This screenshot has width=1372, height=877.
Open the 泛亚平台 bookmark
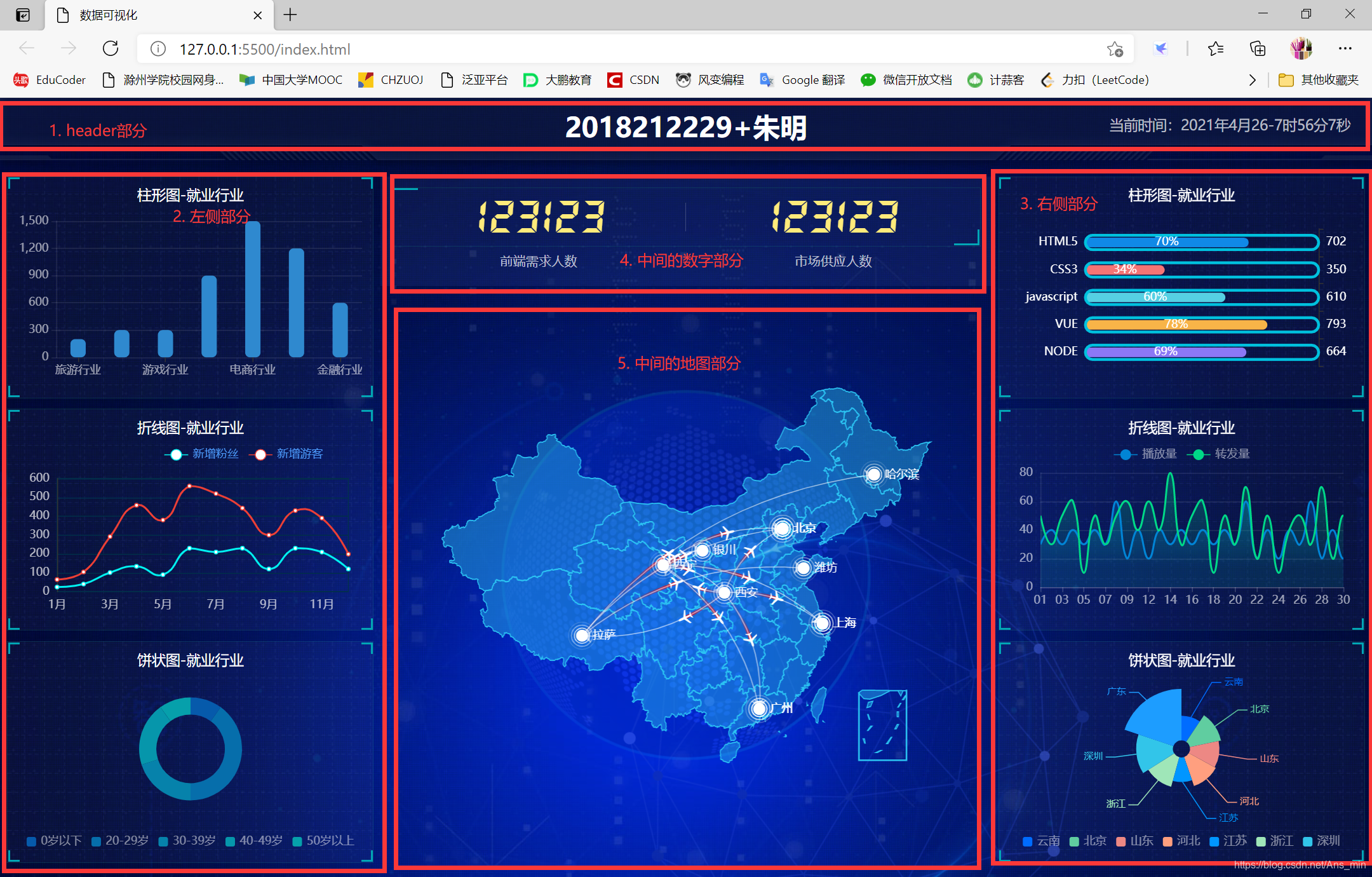[474, 80]
